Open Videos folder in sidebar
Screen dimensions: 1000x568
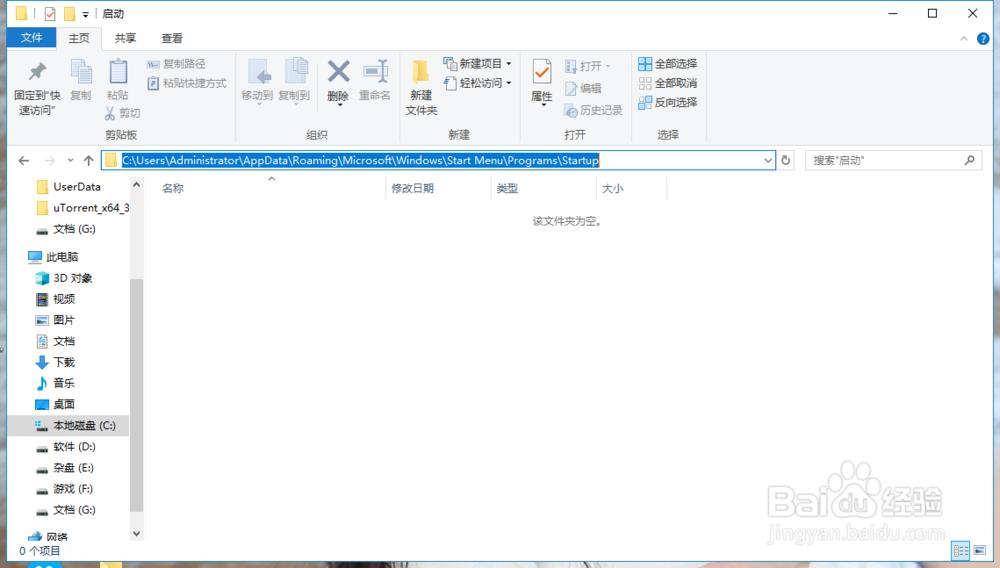55,299
